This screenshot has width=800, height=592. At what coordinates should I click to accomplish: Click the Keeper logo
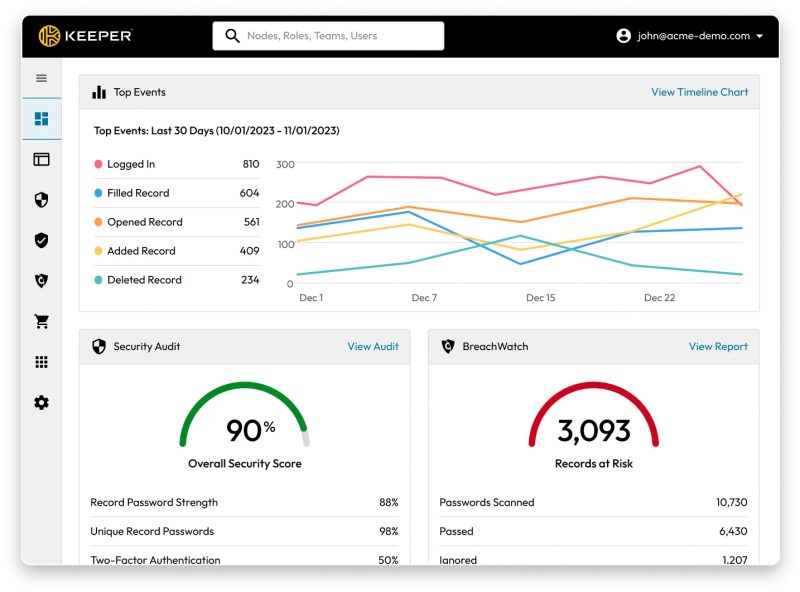click(x=85, y=36)
